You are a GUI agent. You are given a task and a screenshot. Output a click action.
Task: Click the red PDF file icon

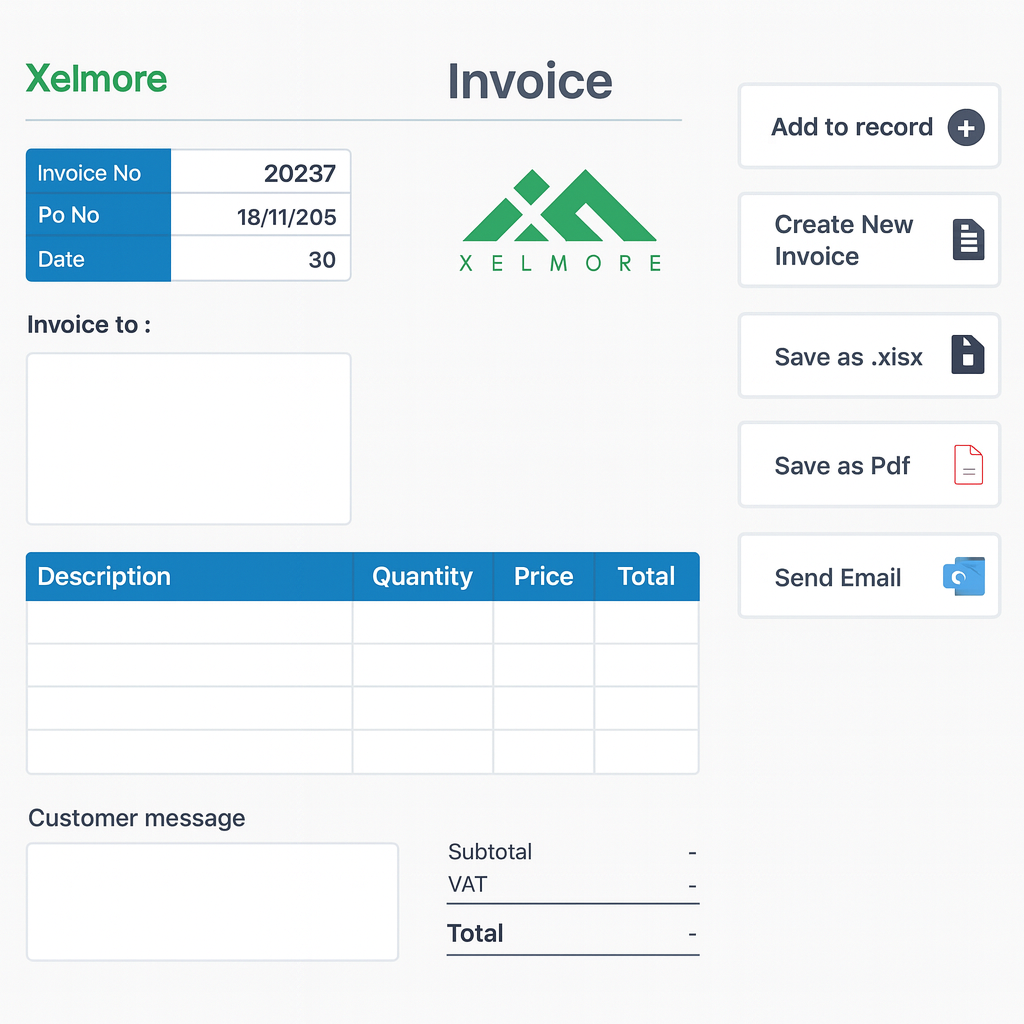pyautogui.click(x=968, y=465)
